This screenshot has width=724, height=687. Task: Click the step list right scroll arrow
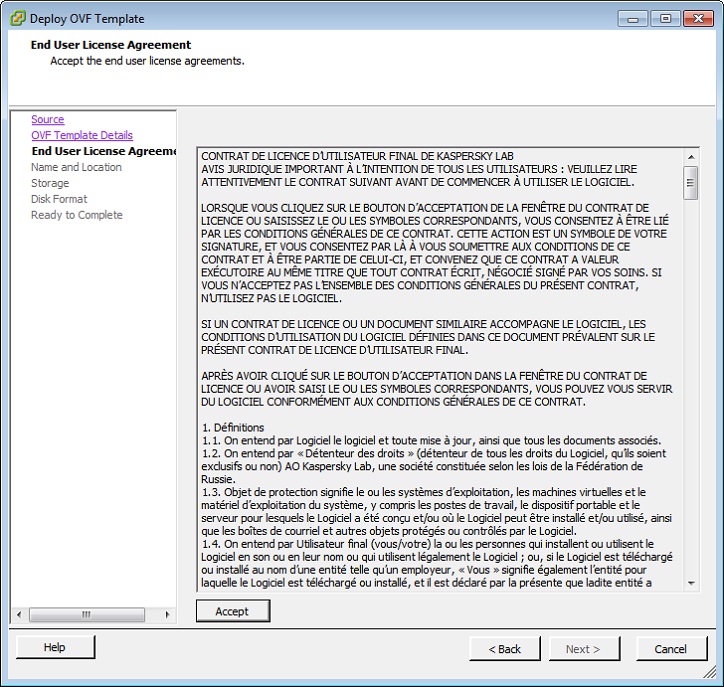tap(167, 615)
